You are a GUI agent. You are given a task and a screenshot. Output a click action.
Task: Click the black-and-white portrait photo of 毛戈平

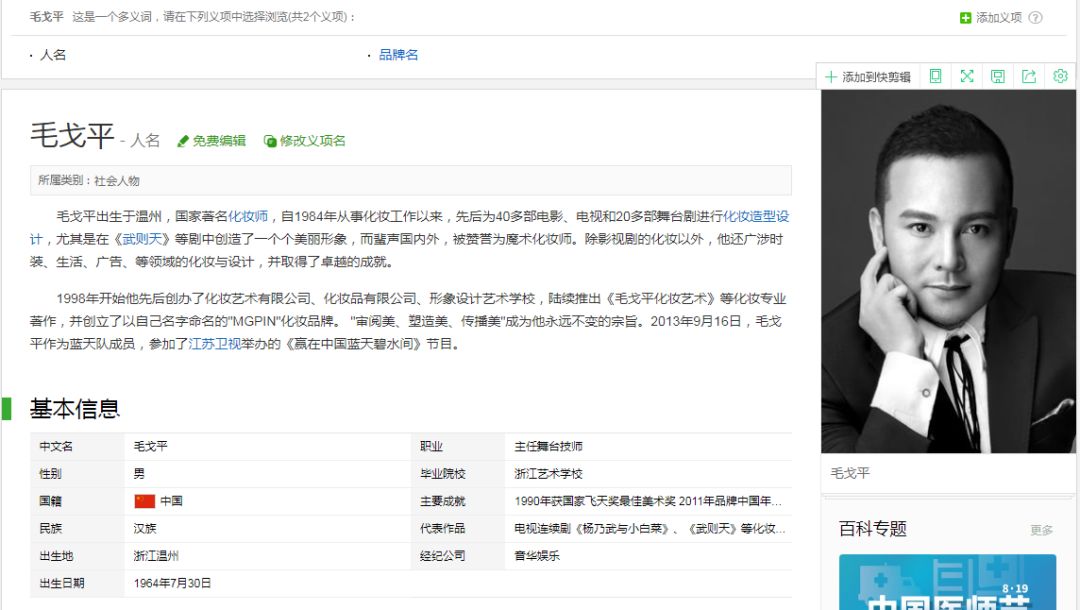point(949,272)
